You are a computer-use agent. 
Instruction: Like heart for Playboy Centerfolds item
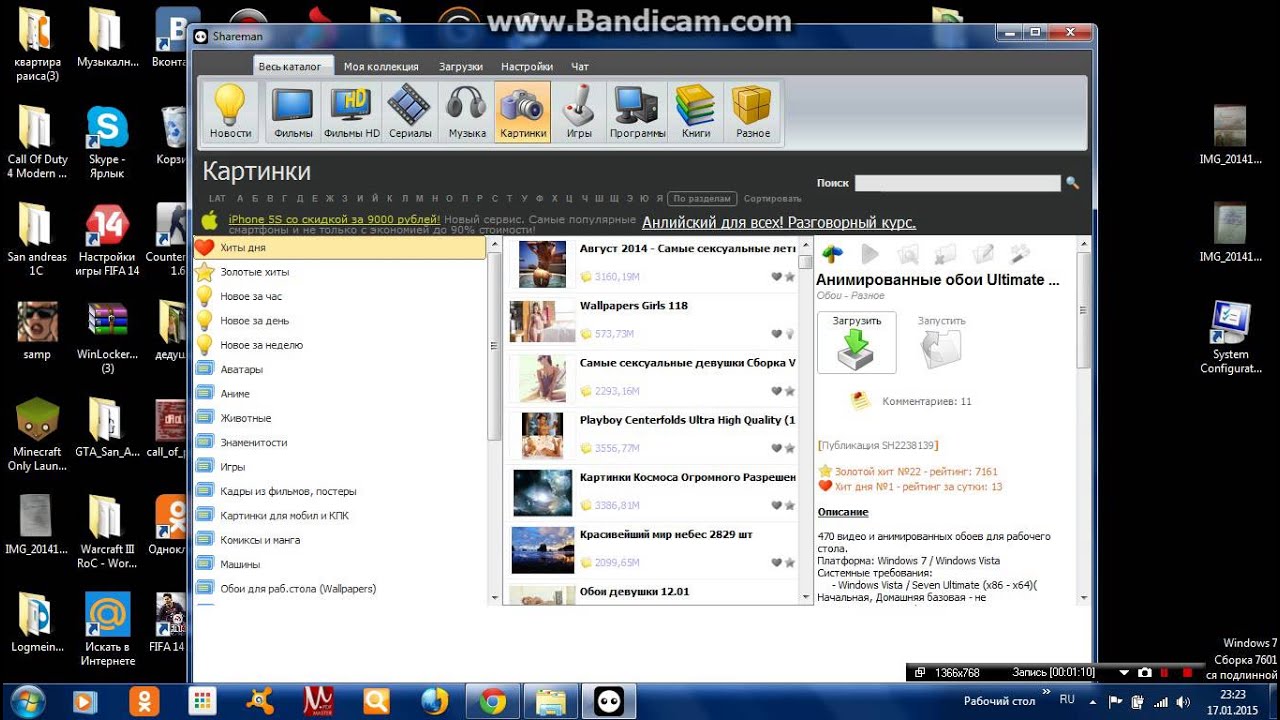tap(776, 448)
